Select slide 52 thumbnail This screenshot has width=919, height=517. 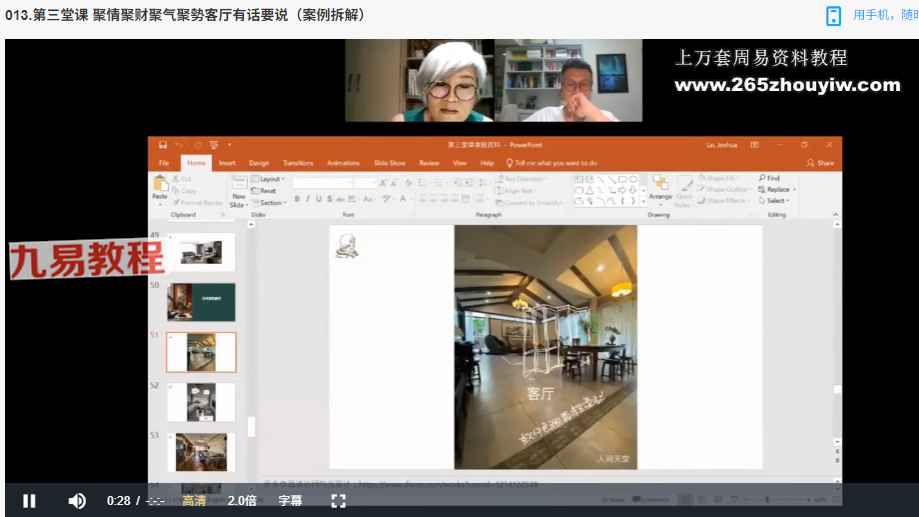[201, 403]
